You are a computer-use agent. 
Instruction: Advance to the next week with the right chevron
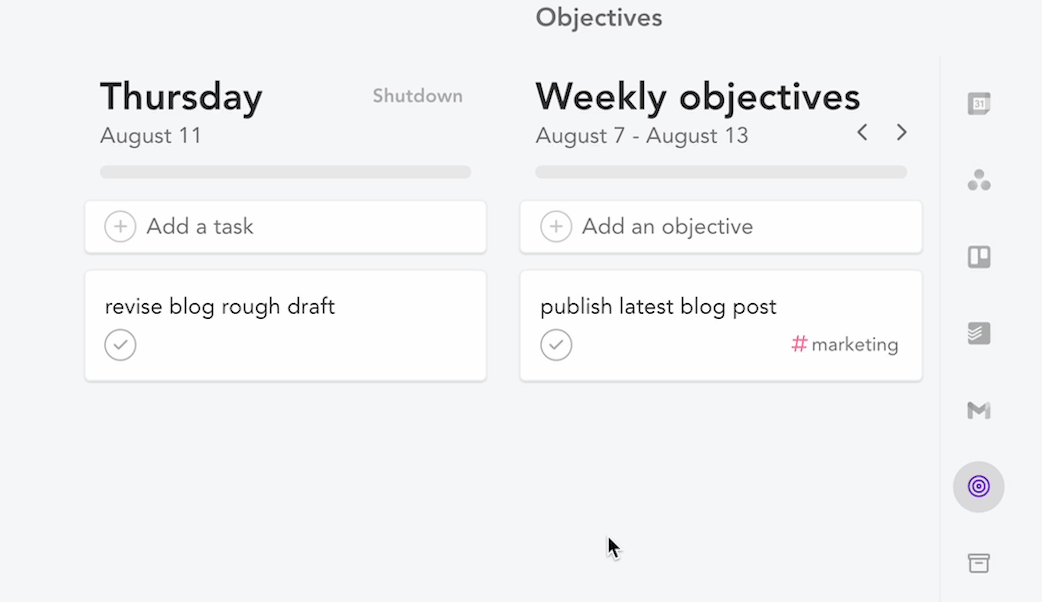901,132
